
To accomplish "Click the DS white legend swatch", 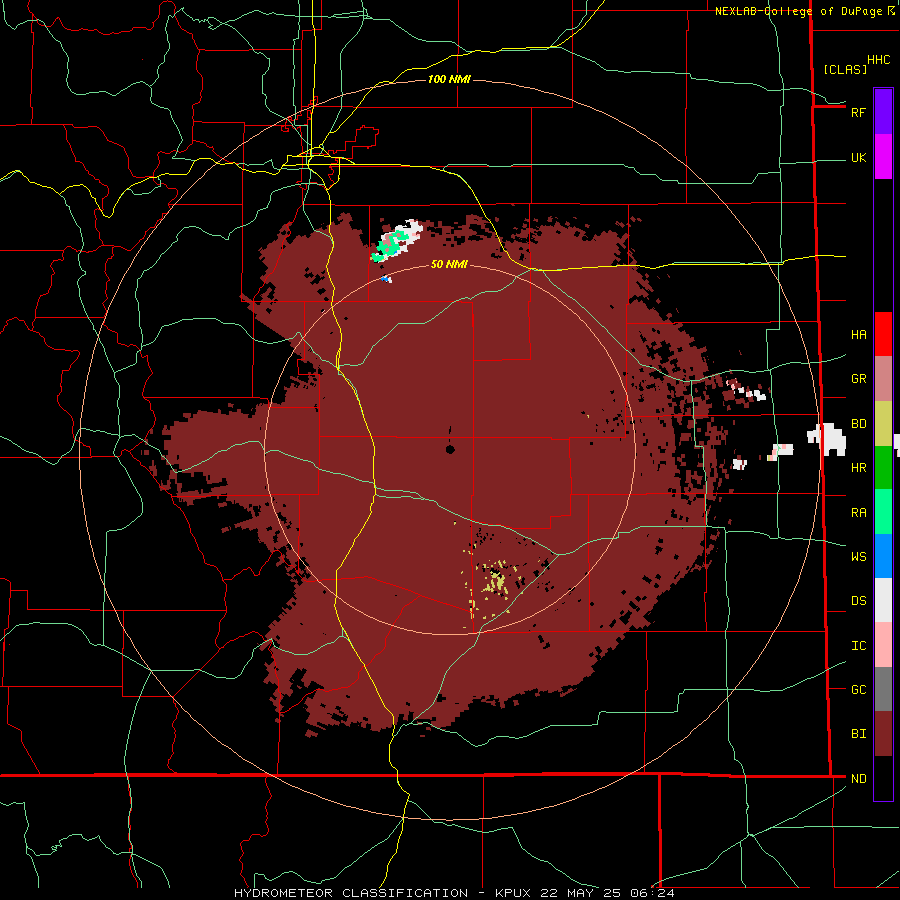I will (883, 600).
